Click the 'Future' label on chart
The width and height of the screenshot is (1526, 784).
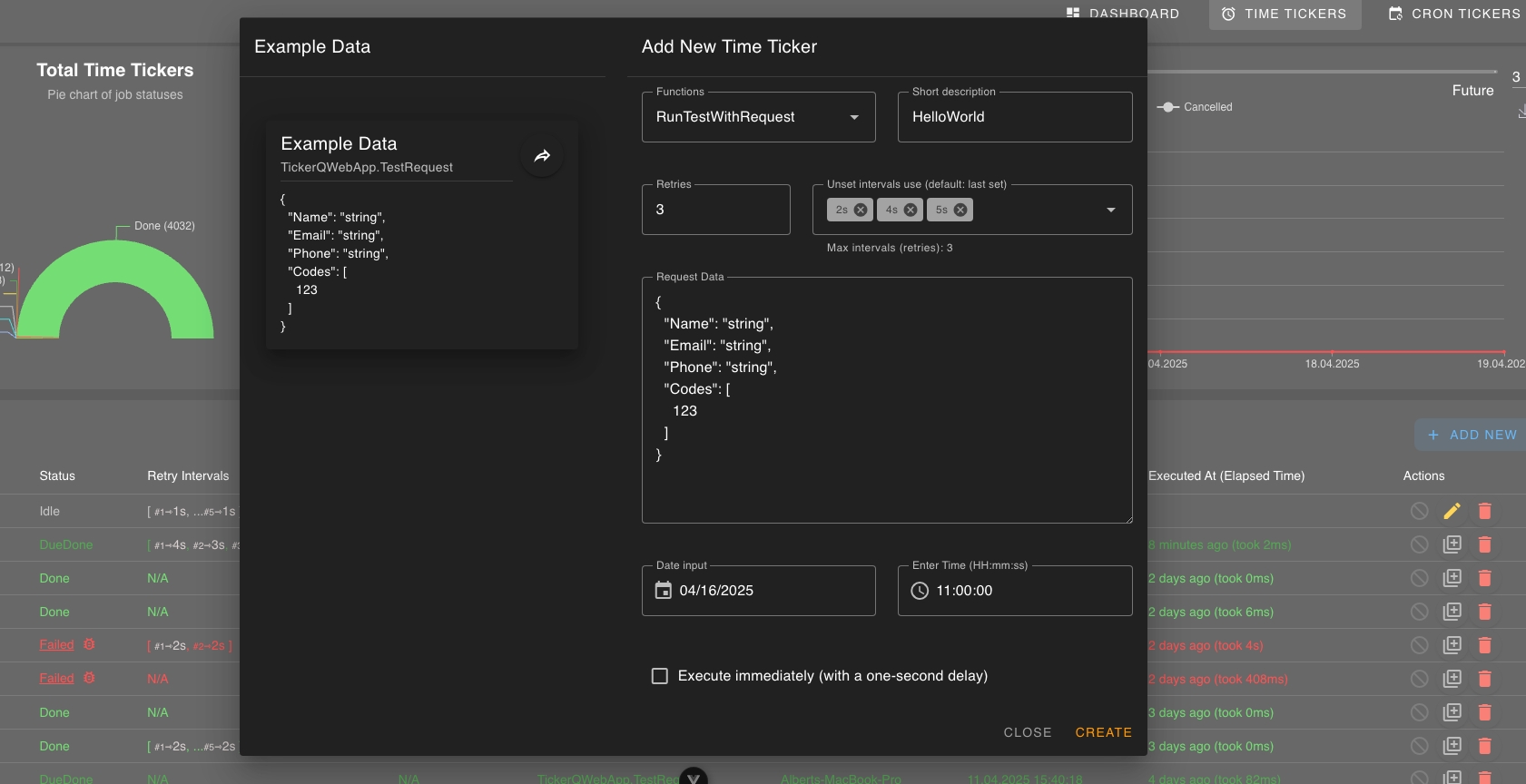point(1472,91)
